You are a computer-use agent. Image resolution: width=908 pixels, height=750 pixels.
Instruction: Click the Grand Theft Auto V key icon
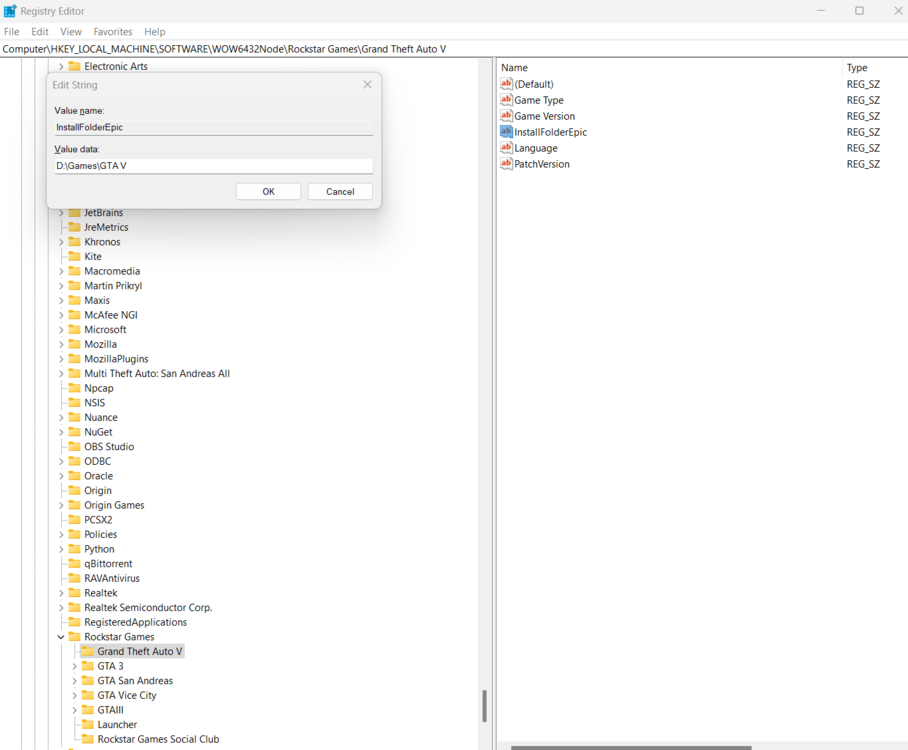(86, 651)
